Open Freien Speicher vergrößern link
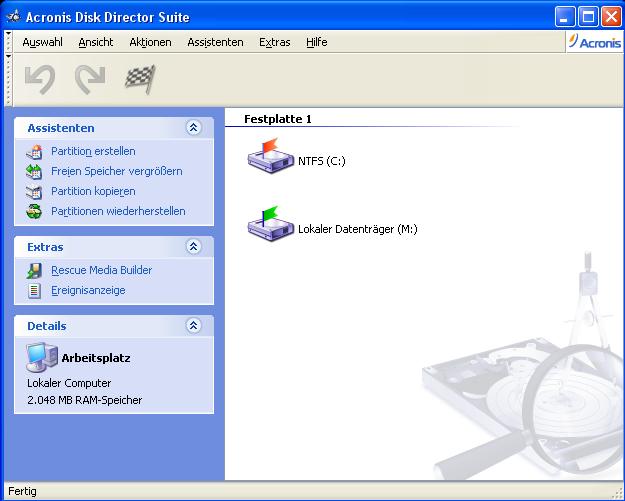 coord(117,171)
